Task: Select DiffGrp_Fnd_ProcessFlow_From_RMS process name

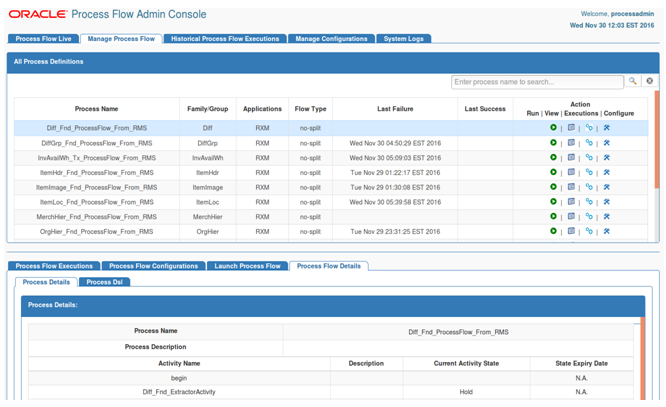Action: [x=97, y=143]
